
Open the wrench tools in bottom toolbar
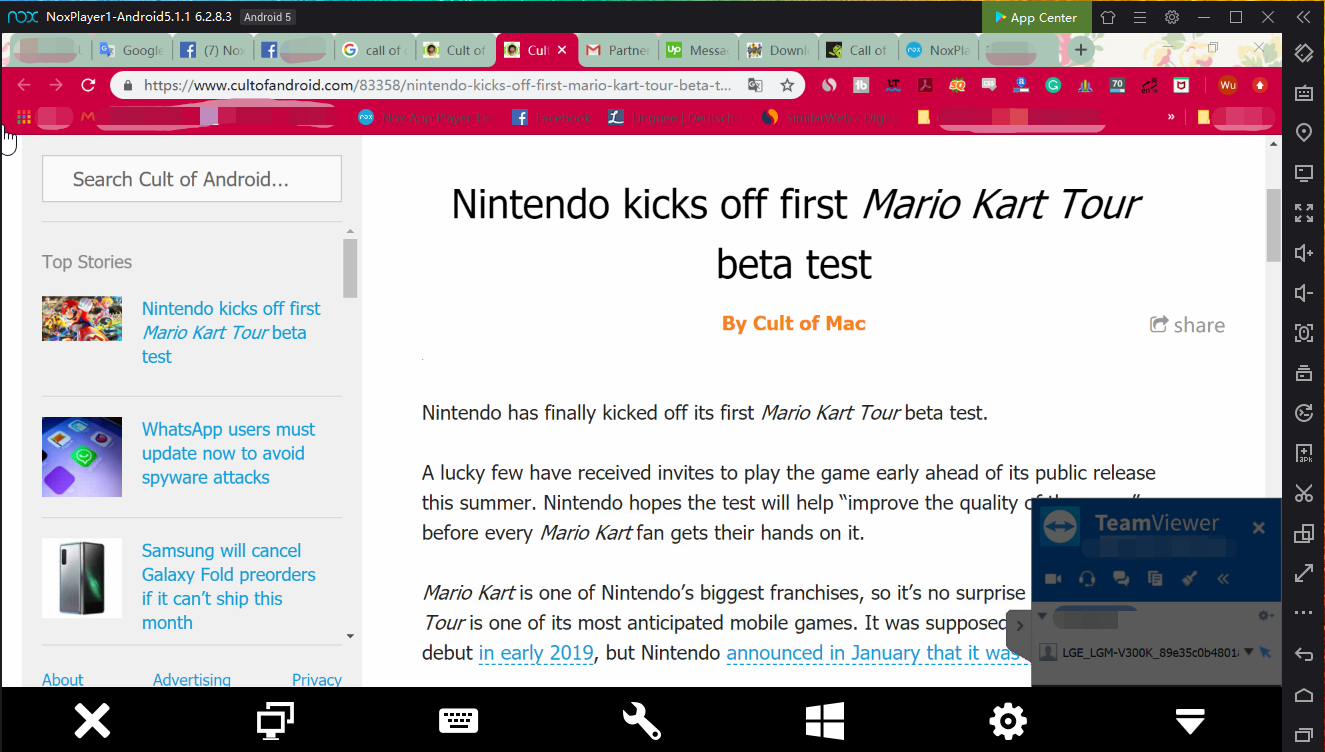click(x=641, y=720)
